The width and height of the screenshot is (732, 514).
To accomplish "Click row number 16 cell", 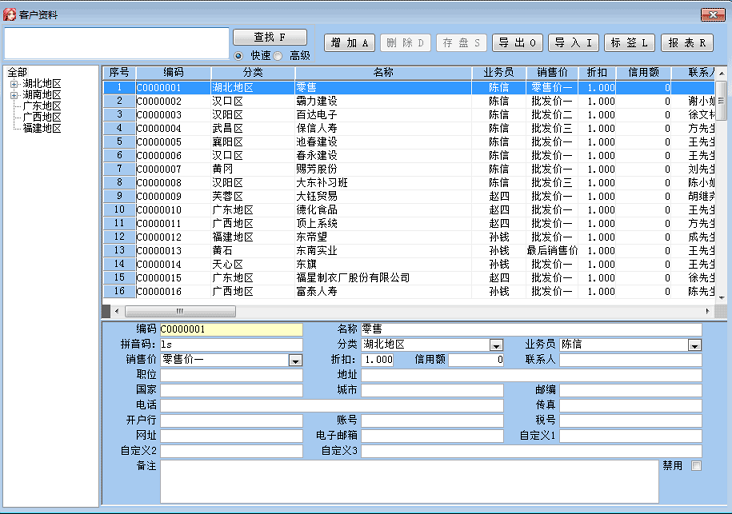I will coord(120,291).
